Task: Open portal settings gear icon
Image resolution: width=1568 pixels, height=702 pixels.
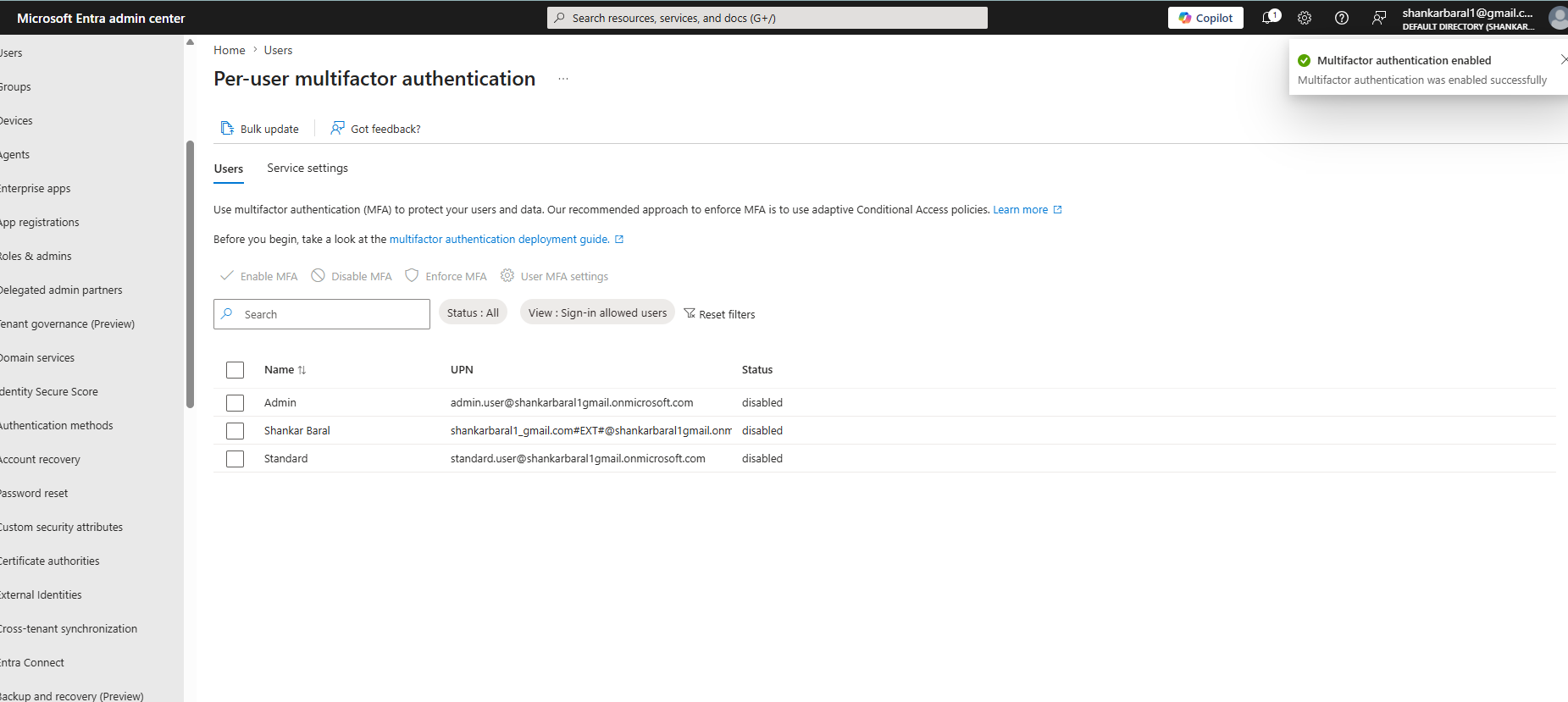Action: (x=1305, y=18)
